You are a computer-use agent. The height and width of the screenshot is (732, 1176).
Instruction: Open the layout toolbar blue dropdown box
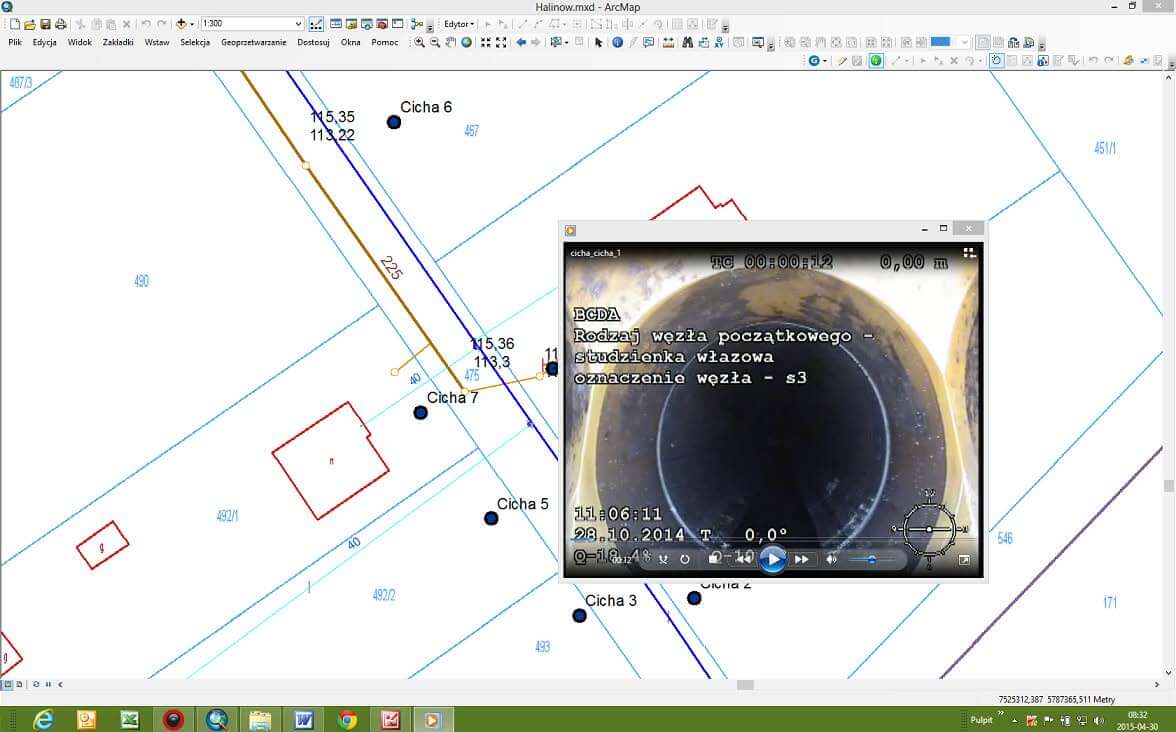coord(950,42)
